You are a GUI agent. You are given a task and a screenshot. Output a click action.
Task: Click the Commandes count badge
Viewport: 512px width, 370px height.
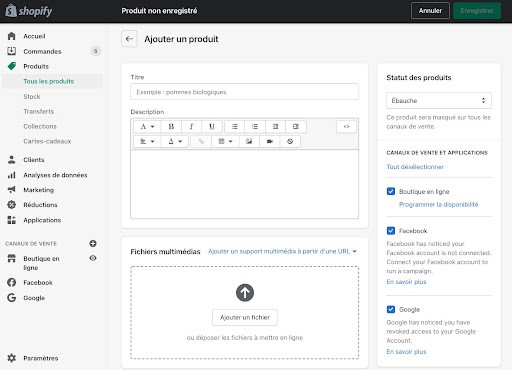pos(96,51)
